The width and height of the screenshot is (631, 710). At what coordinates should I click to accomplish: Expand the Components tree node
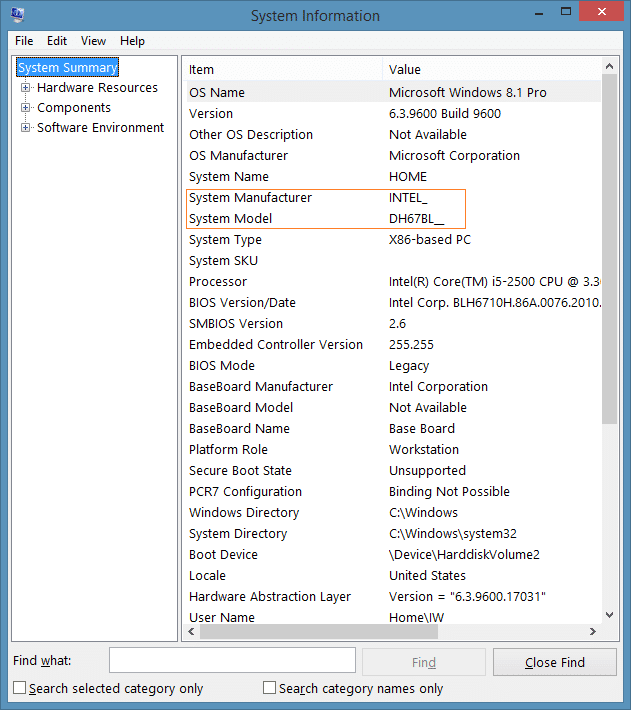(x=25, y=107)
